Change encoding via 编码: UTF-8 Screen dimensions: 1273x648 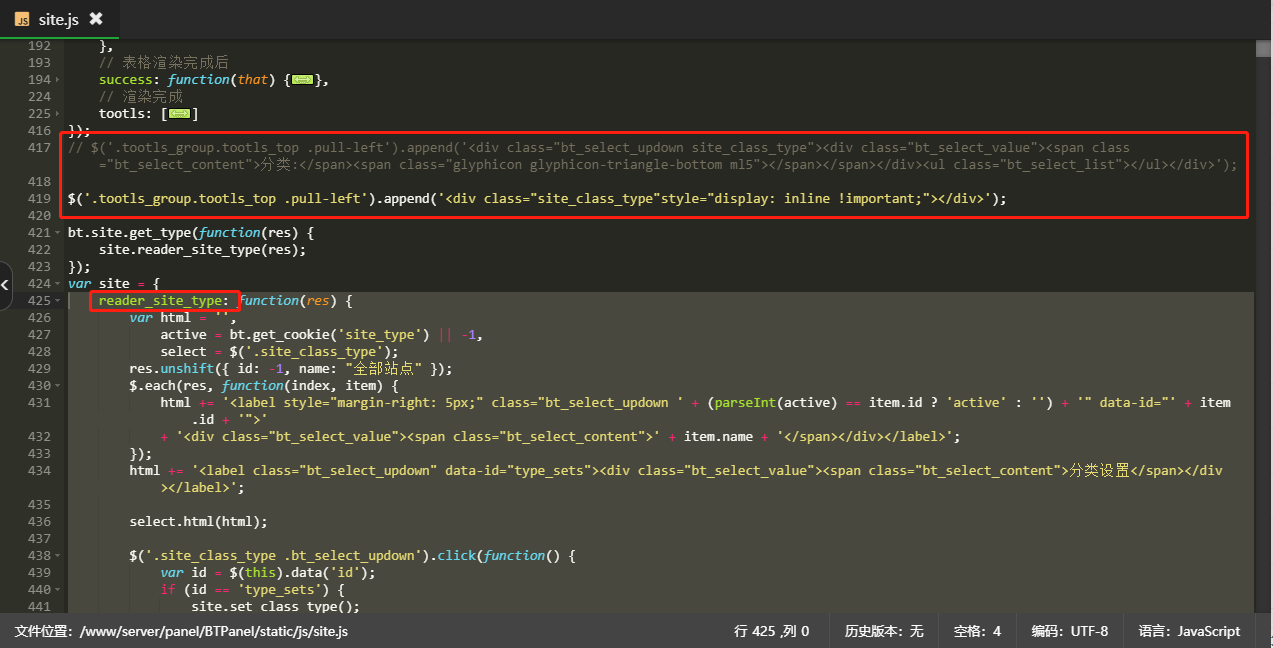click(1070, 632)
